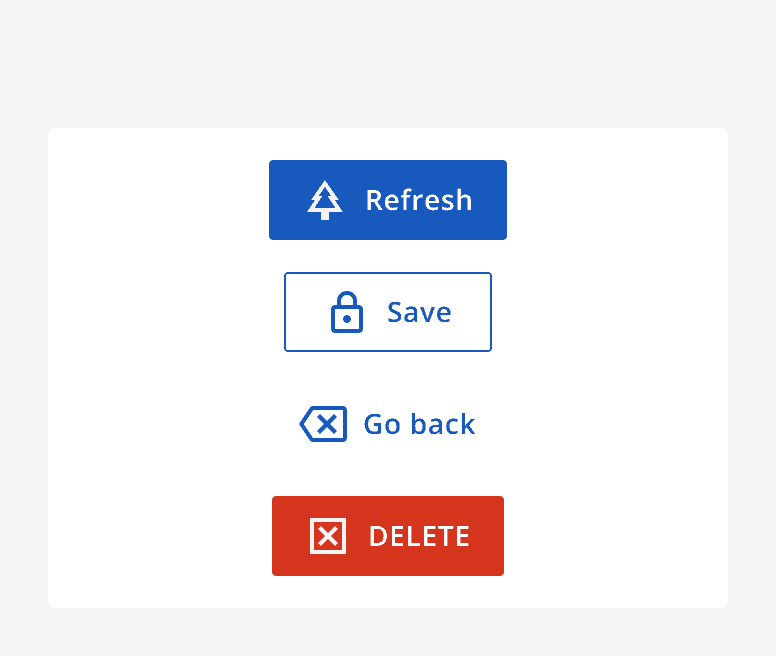
Task: Click the borderless text button with blue label
Action: 388,424
